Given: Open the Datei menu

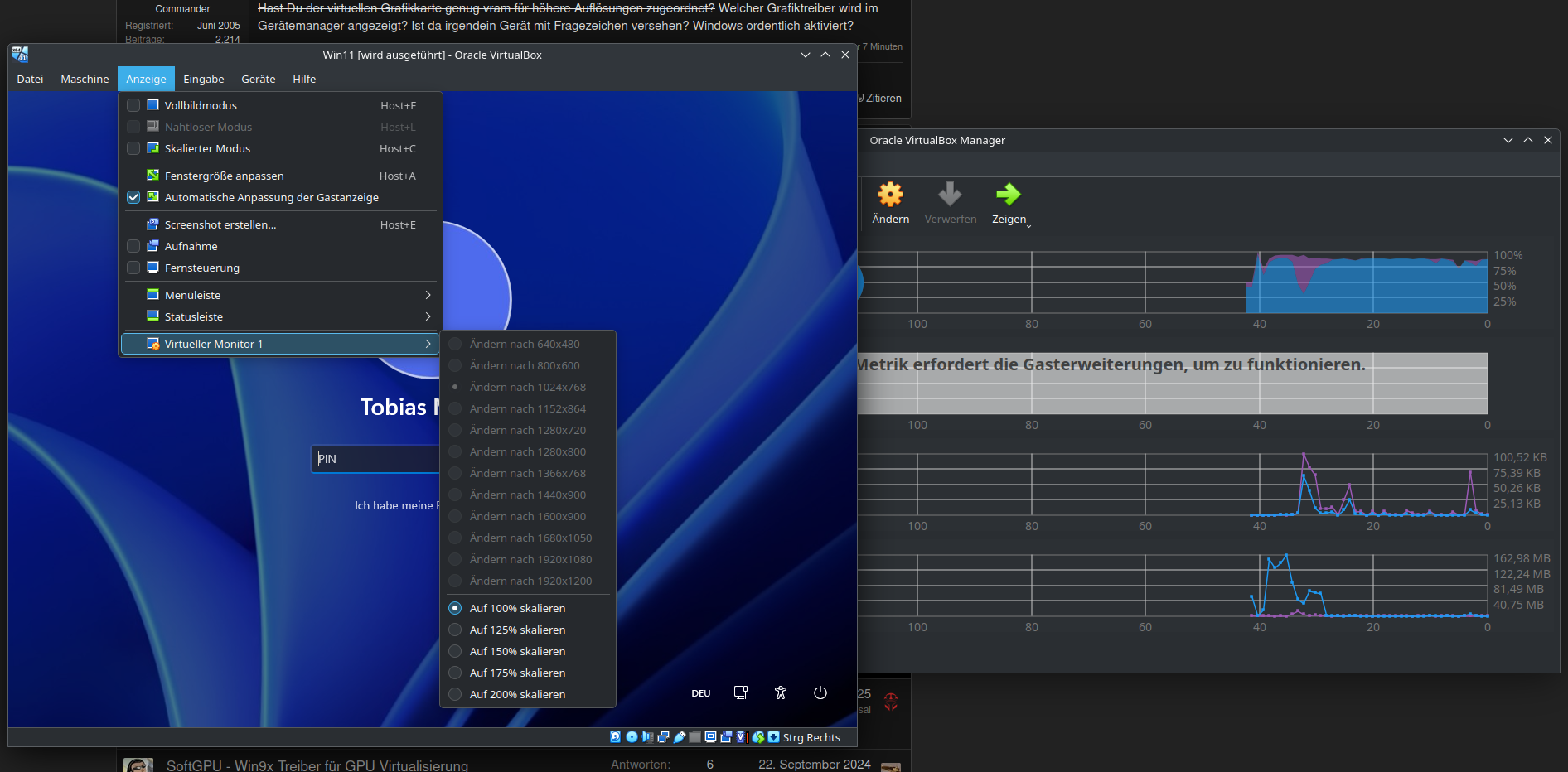Looking at the screenshot, I should [x=30, y=79].
